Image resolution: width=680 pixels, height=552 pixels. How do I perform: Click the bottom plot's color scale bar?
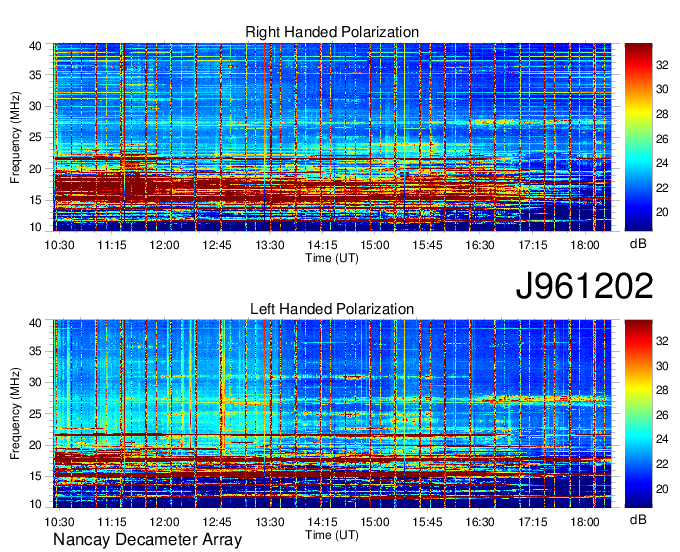(638, 414)
